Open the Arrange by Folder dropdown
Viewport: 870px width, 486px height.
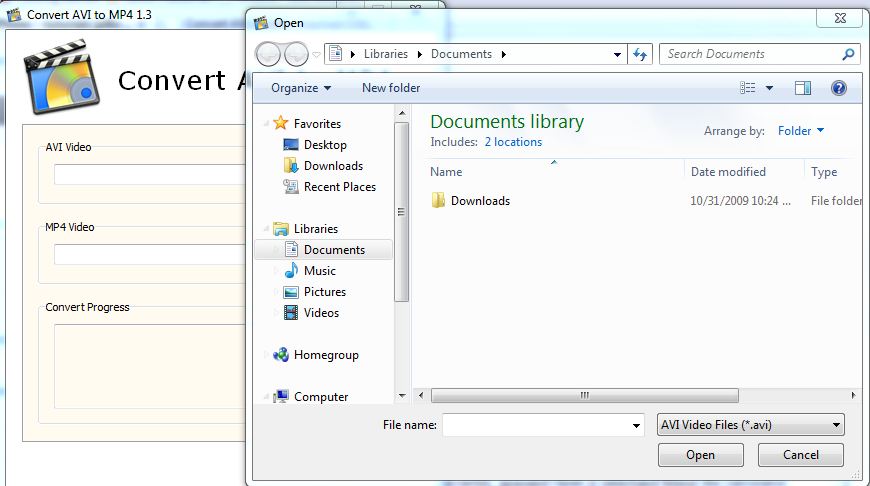coord(801,131)
